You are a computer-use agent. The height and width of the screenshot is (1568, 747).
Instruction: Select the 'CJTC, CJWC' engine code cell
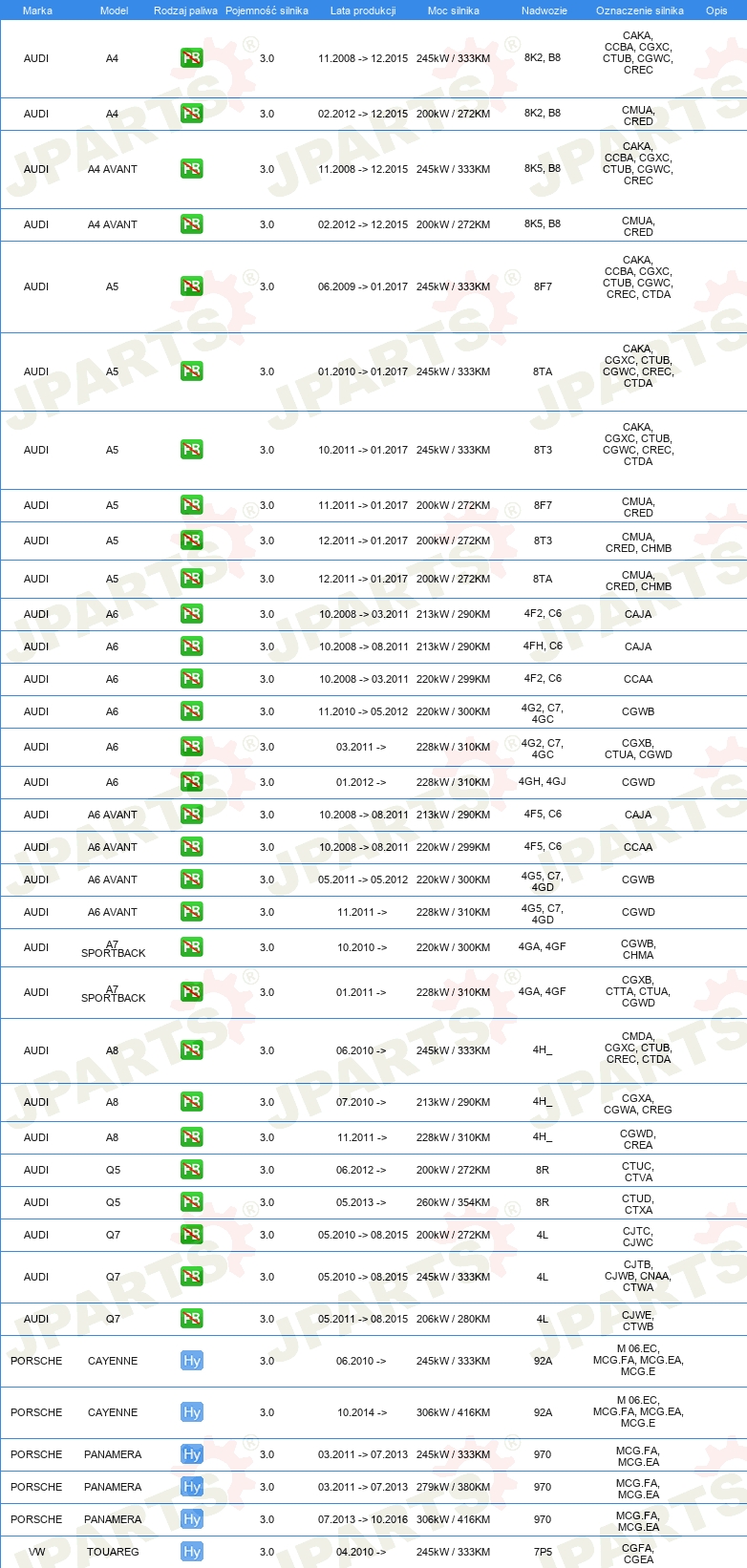coord(638,1237)
